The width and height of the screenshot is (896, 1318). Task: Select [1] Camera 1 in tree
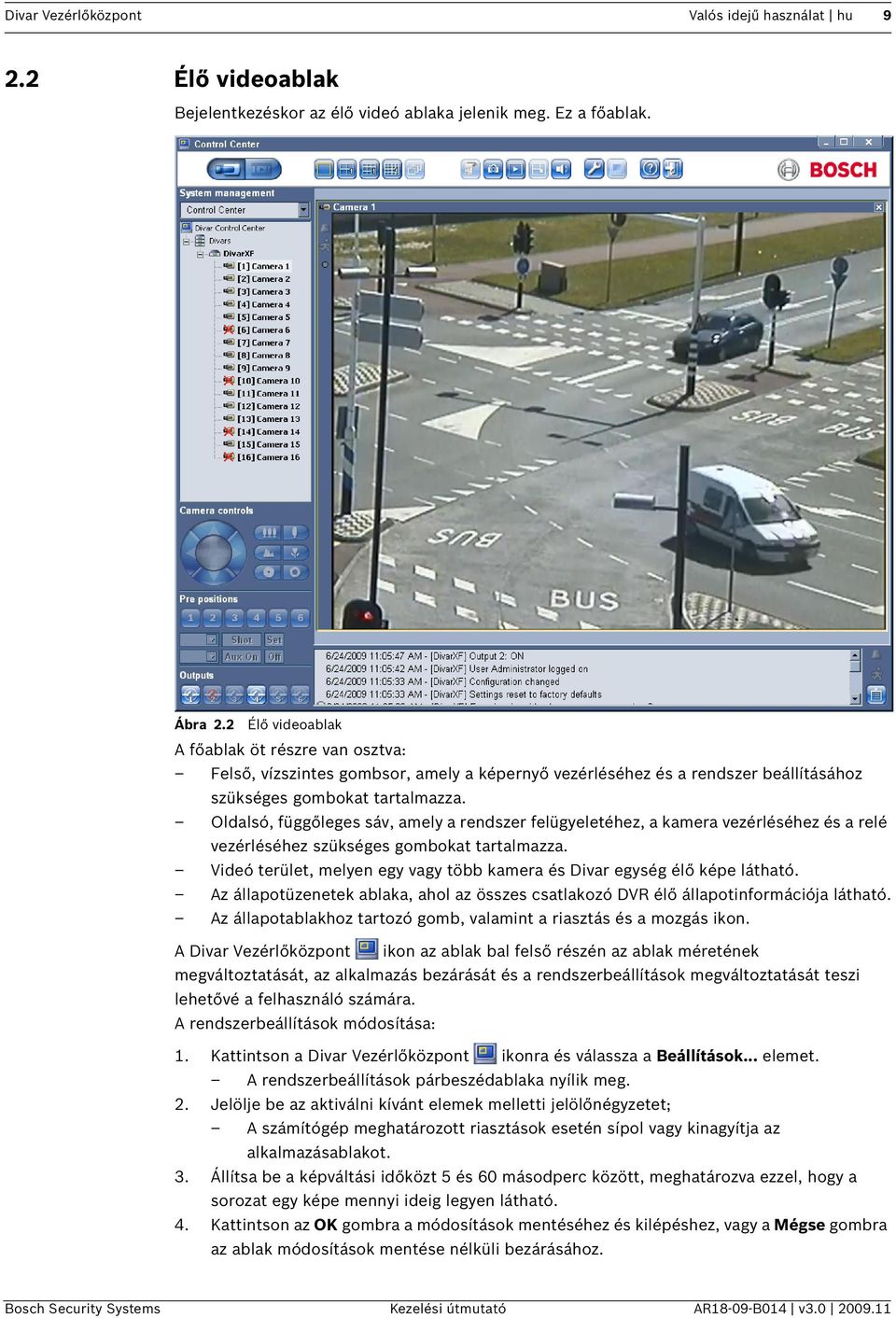coord(263,266)
